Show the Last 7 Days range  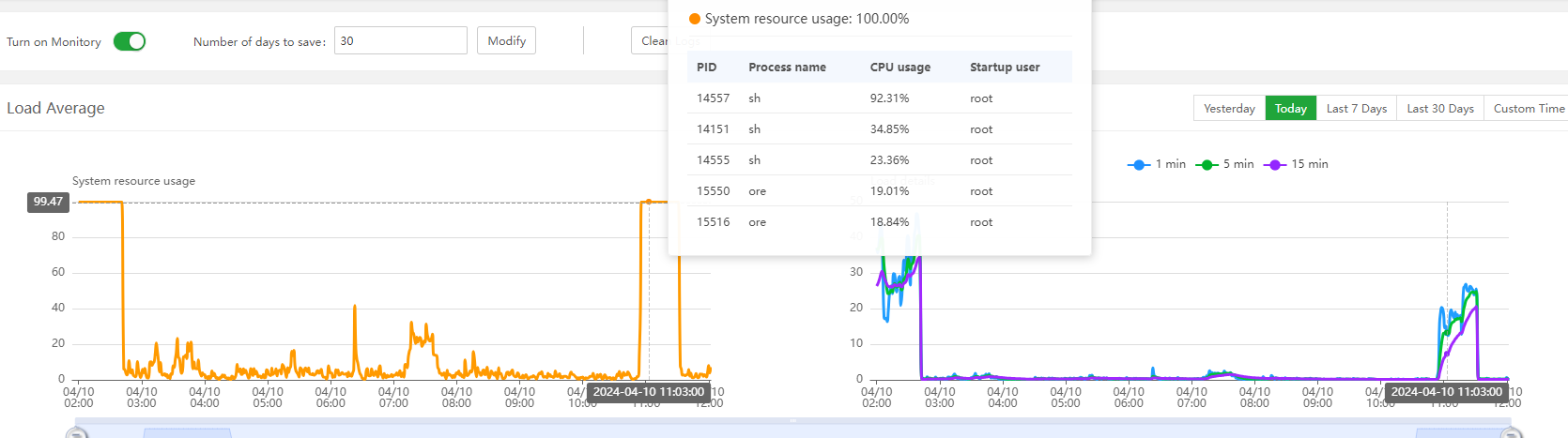(x=1356, y=109)
